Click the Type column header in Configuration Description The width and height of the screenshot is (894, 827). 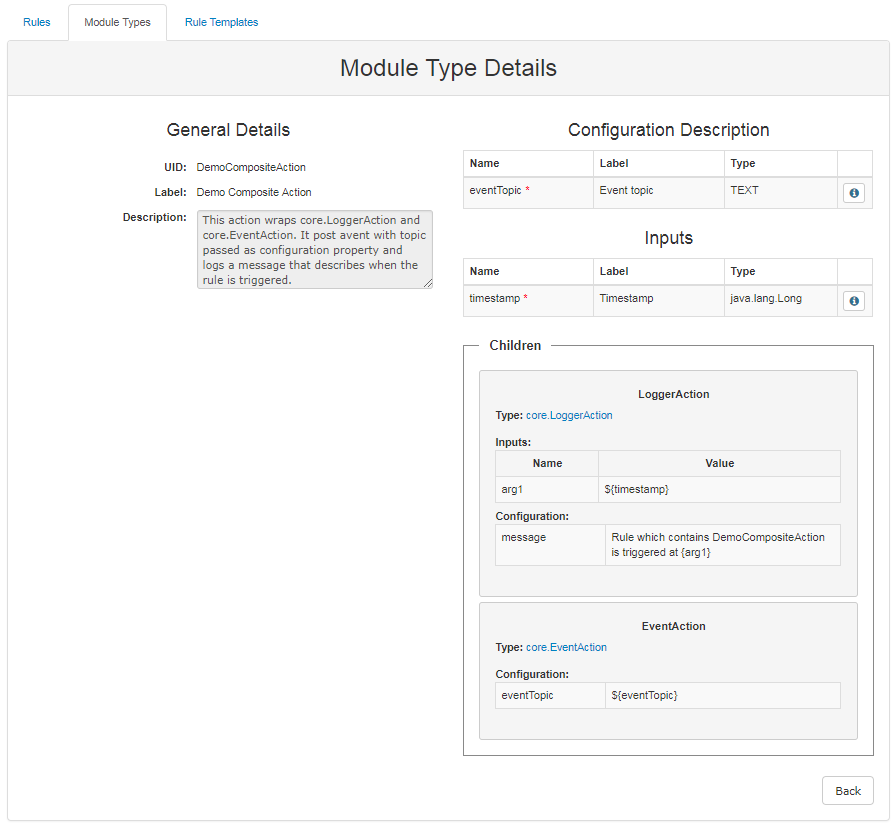pos(745,163)
